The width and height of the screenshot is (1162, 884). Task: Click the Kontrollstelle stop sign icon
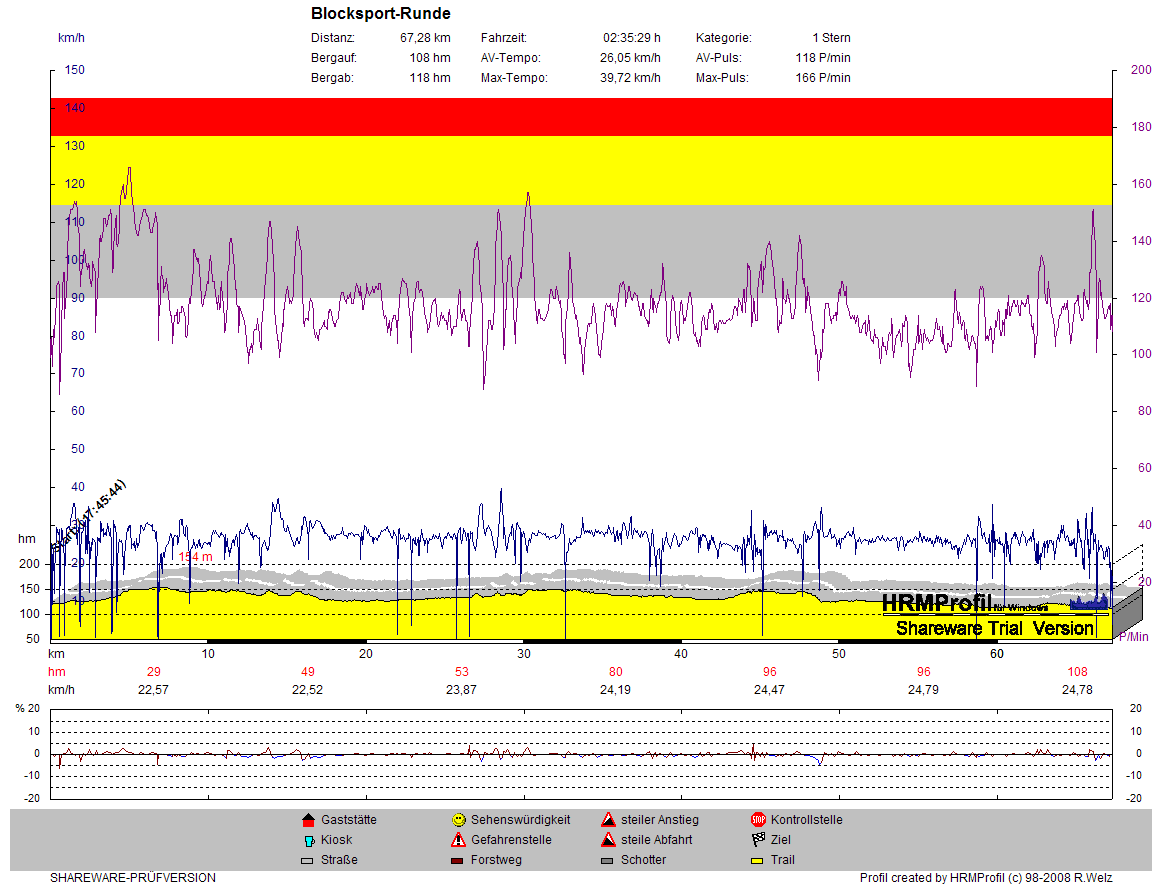[x=758, y=820]
